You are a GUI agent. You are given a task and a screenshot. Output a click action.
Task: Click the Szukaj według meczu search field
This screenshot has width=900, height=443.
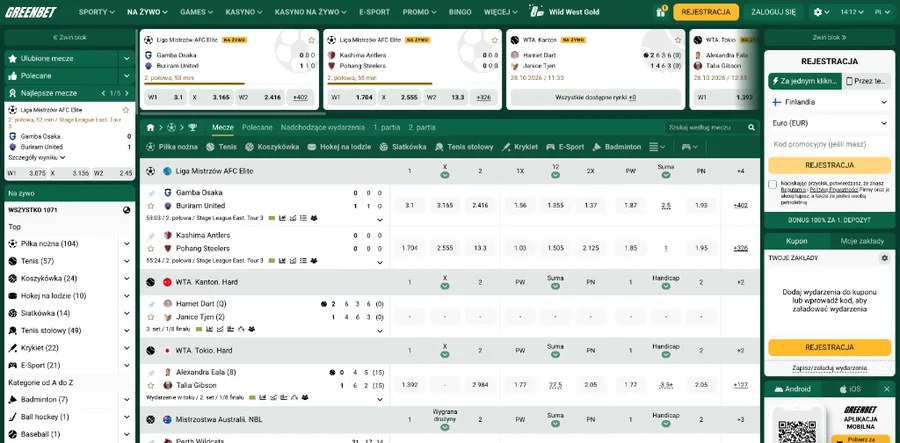pos(706,127)
